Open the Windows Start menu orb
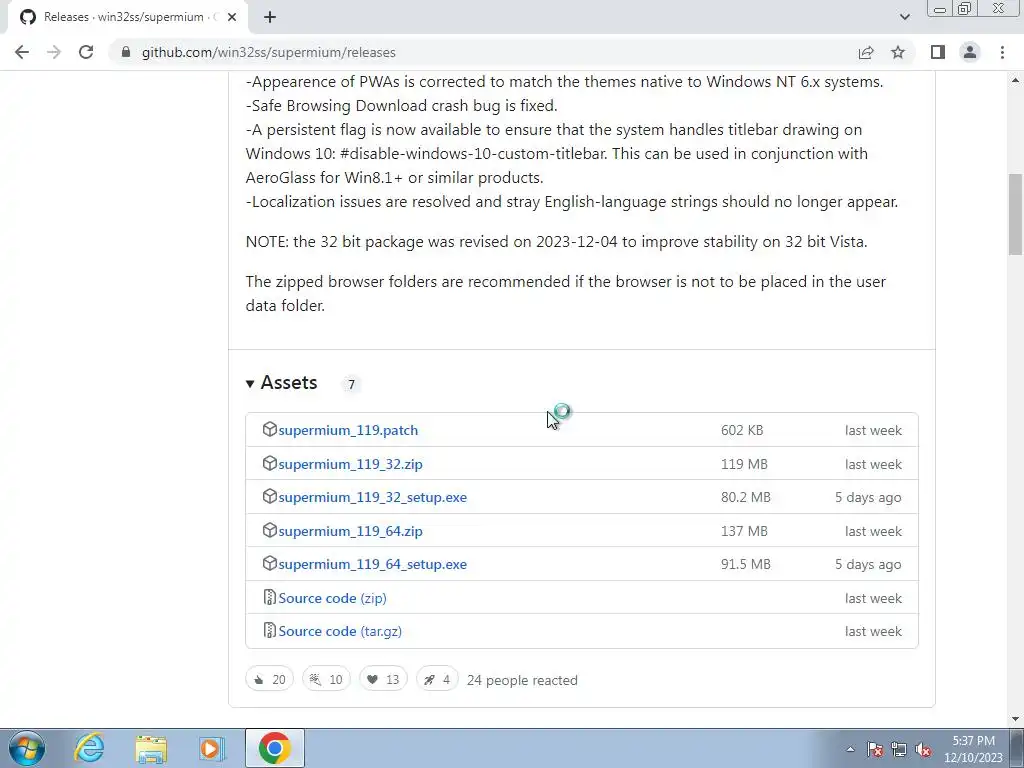 (27, 748)
